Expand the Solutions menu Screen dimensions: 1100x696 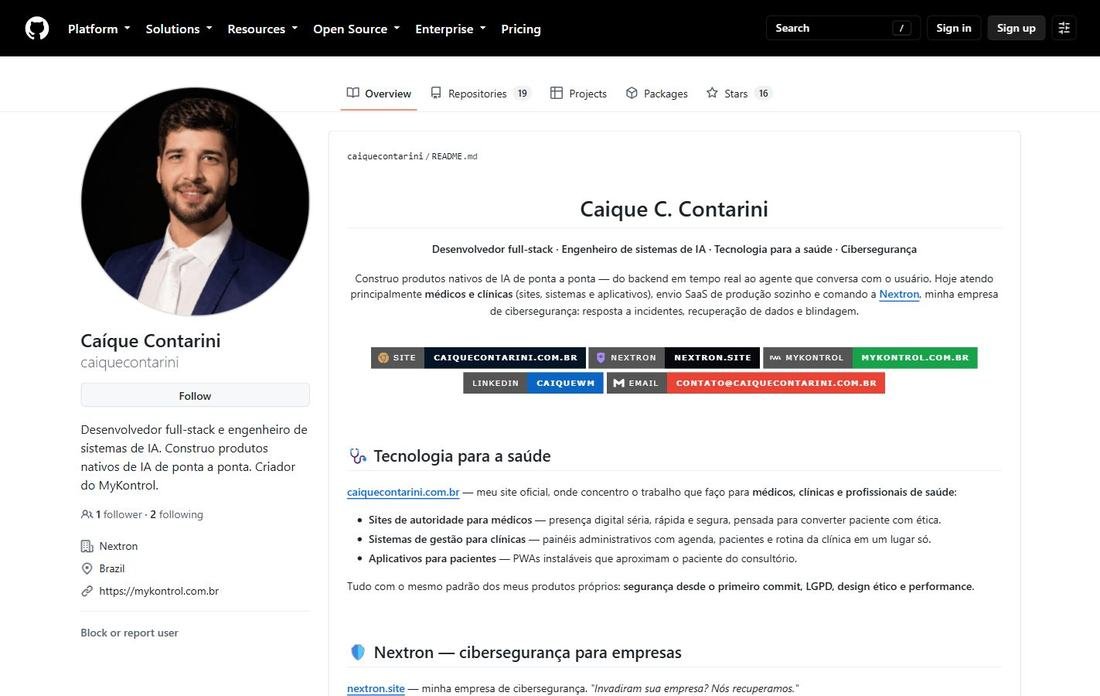[x=179, y=29]
